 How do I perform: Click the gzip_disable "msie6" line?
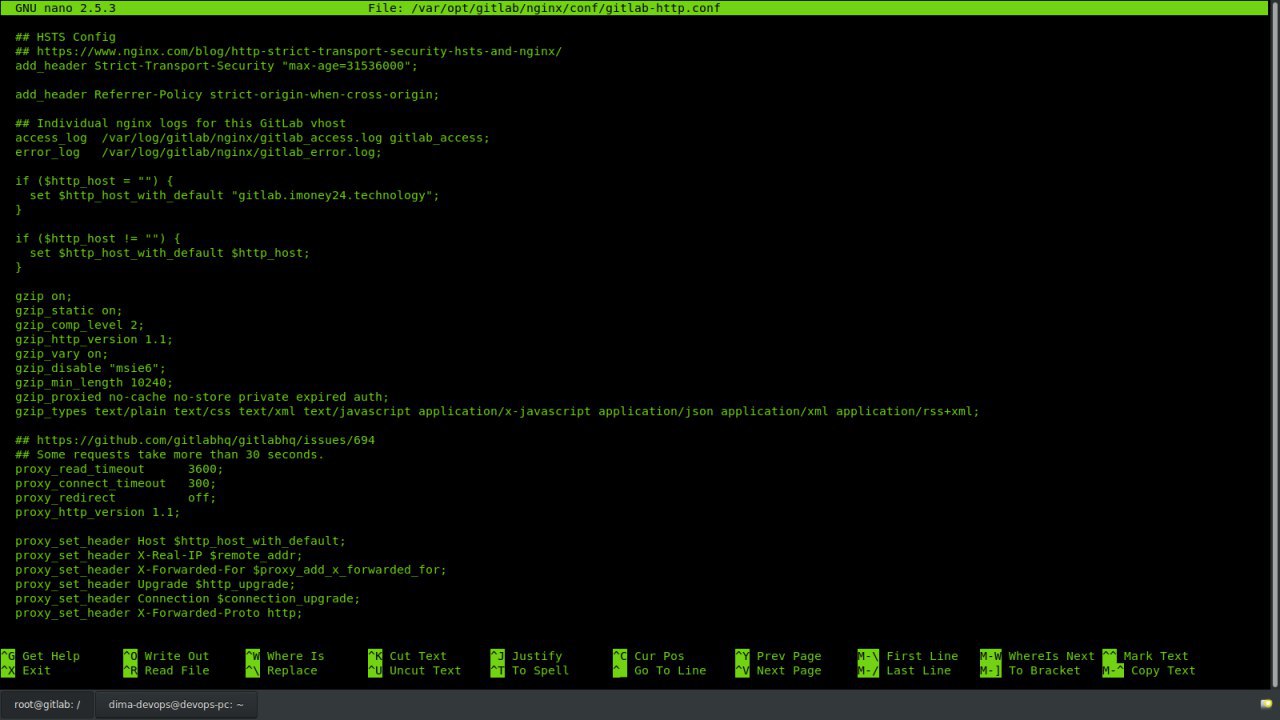pyautogui.click(x=90, y=368)
